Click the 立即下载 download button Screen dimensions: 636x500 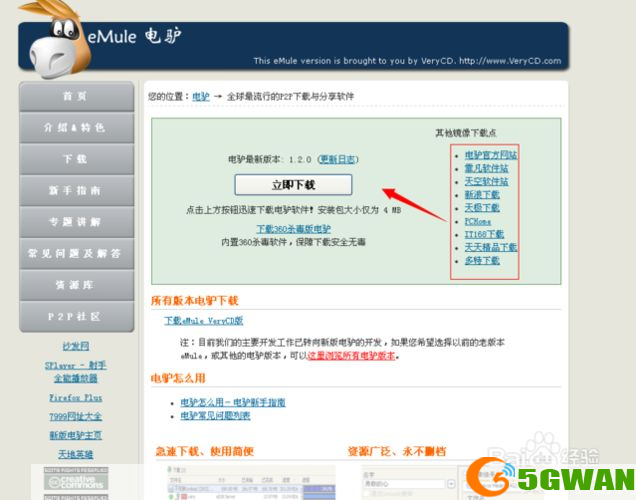tap(293, 185)
